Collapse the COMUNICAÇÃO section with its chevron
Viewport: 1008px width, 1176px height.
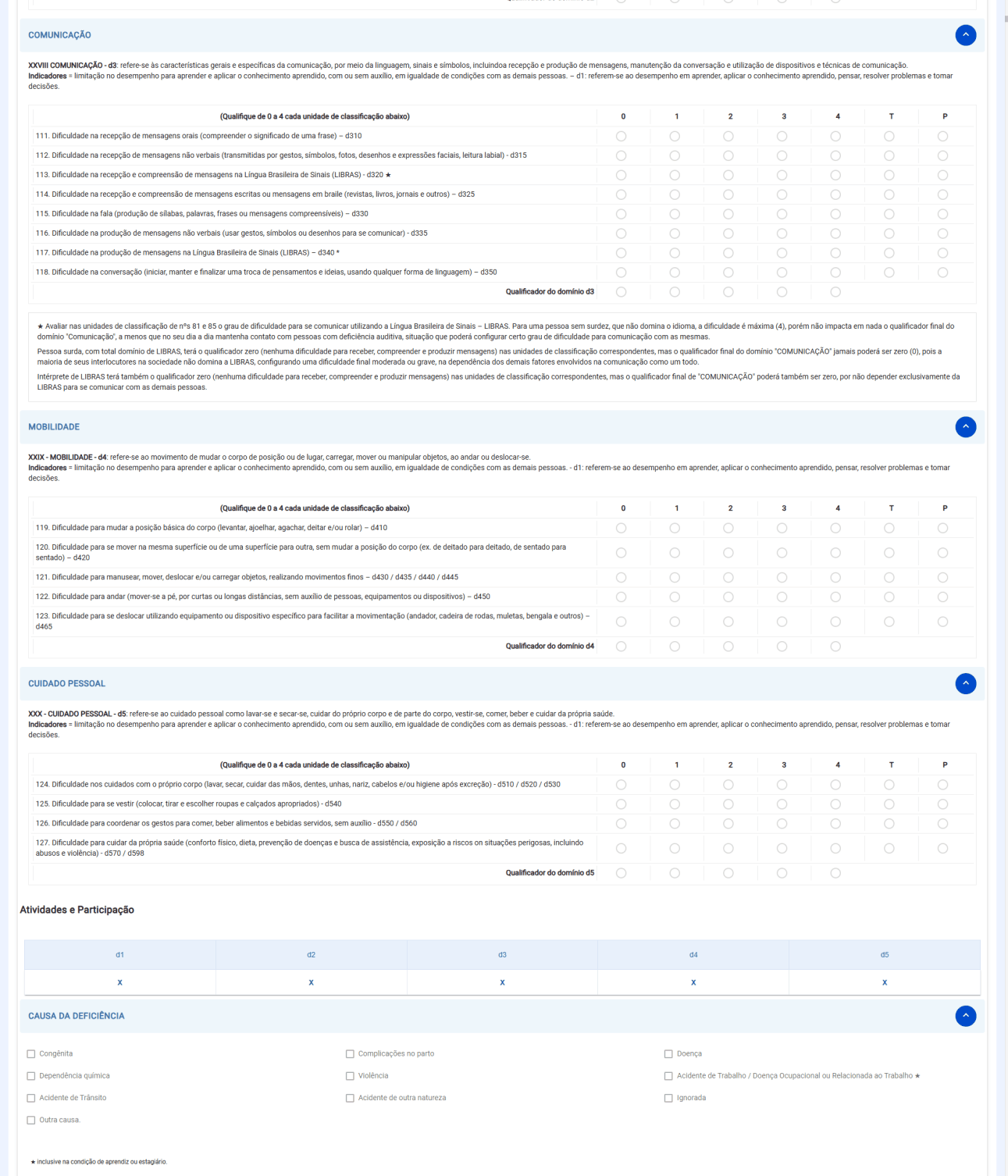pyautogui.click(x=965, y=35)
